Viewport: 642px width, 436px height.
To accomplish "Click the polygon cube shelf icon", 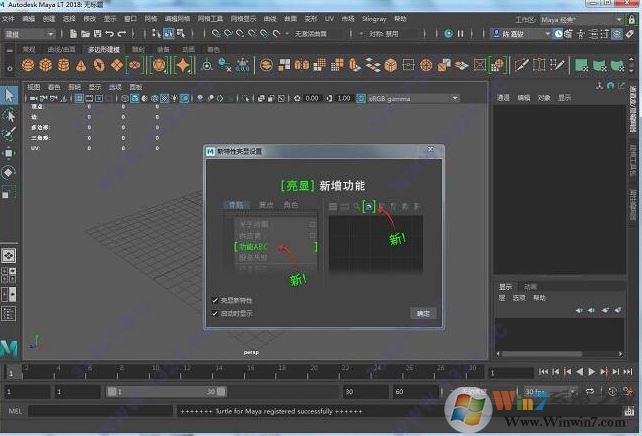I will (x=45, y=65).
